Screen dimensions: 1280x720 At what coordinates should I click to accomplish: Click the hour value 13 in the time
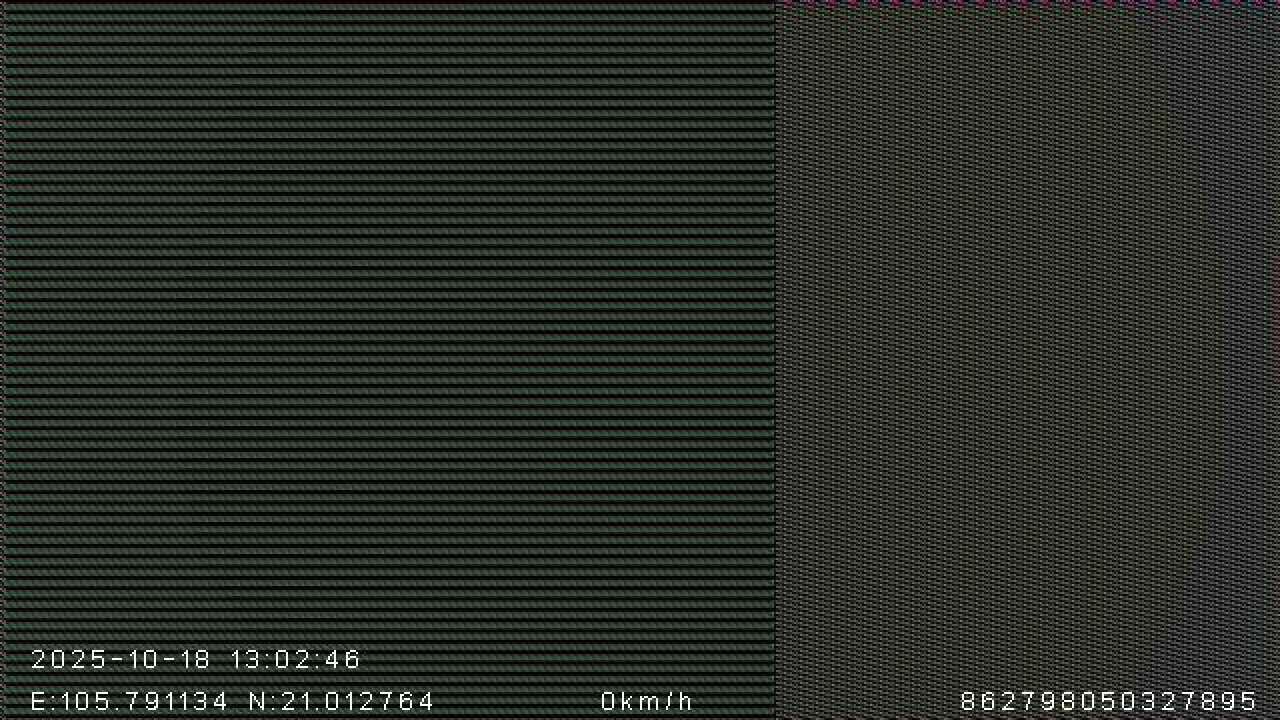[x=245, y=660]
